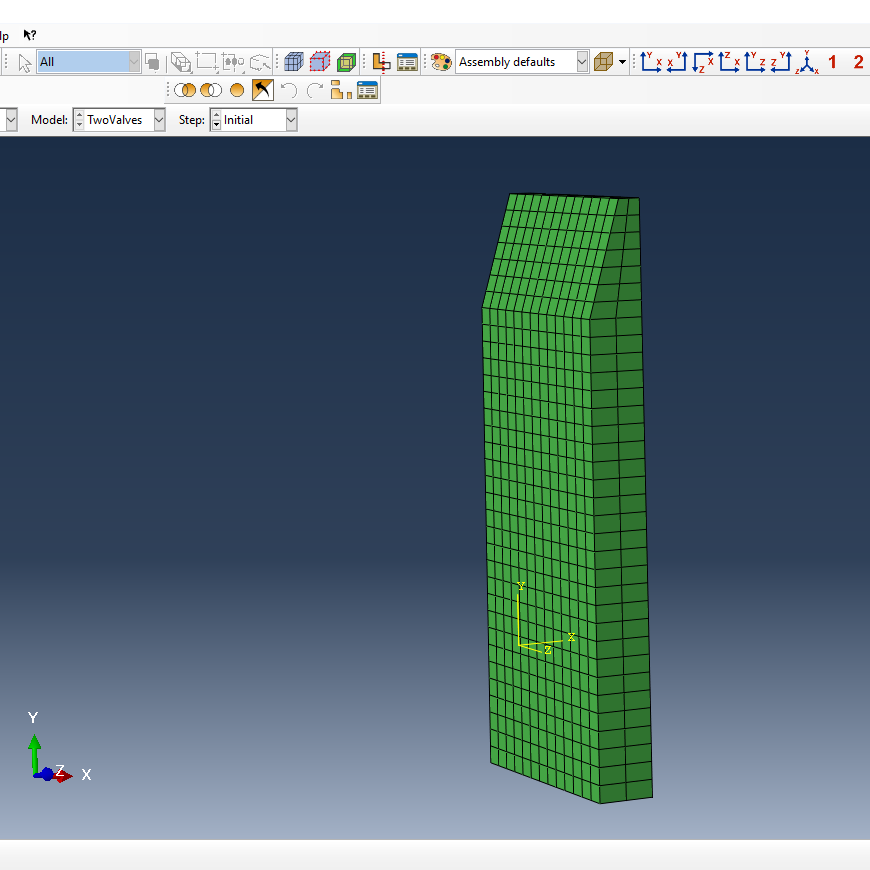This screenshot has height=870, width=870.
Task: Switch to shaded render style (green cube)
Action: 346,62
